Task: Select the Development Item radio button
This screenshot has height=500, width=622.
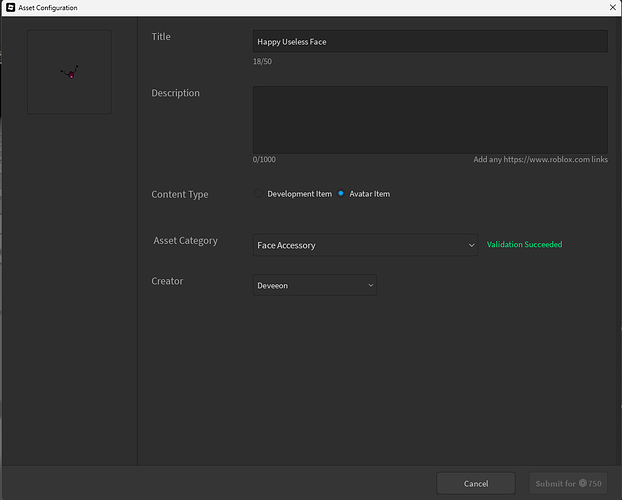Action: (259, 194)
